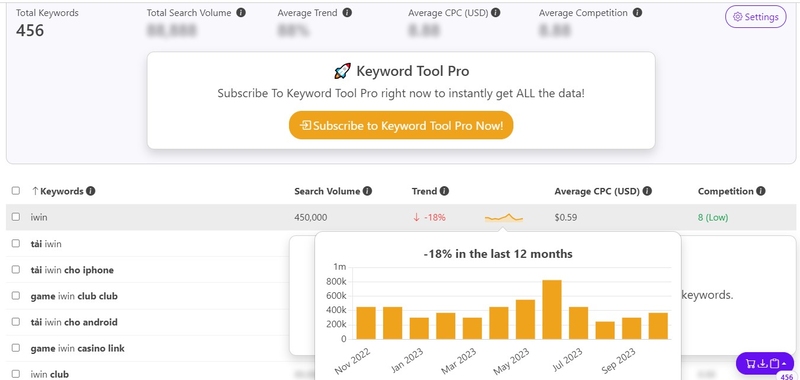The image size is (800, 380).
Task: Click info icon beside Total Search Volume
Action: click(x=241, y=13)
